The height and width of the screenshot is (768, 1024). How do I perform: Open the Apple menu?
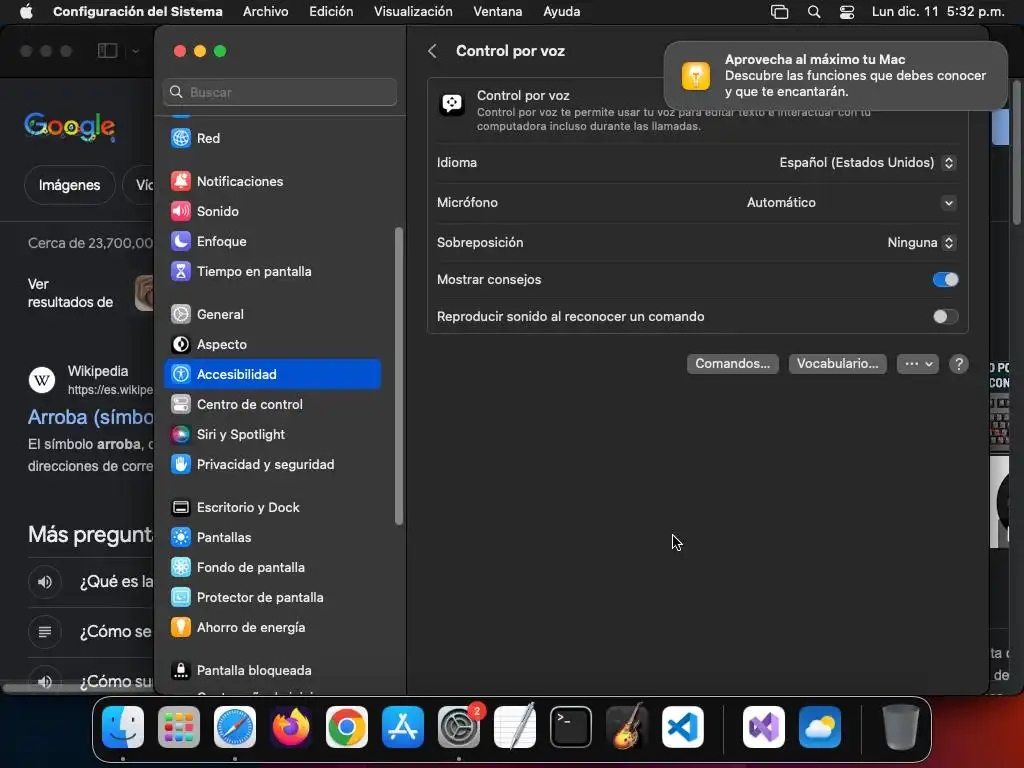click(x=26, y=11)
